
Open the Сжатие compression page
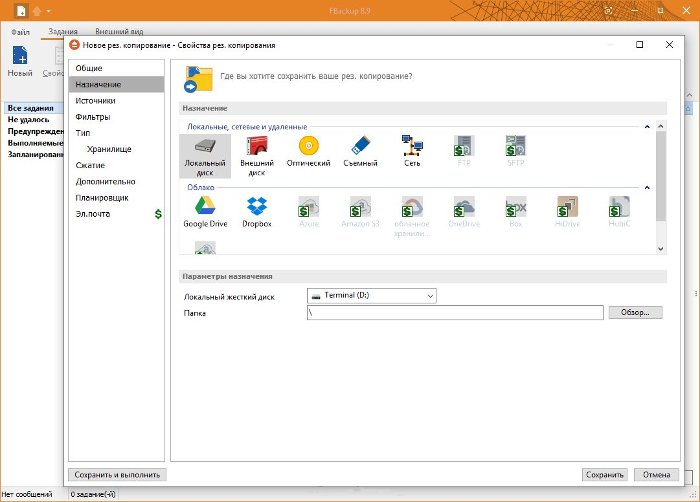coord(117,165)
